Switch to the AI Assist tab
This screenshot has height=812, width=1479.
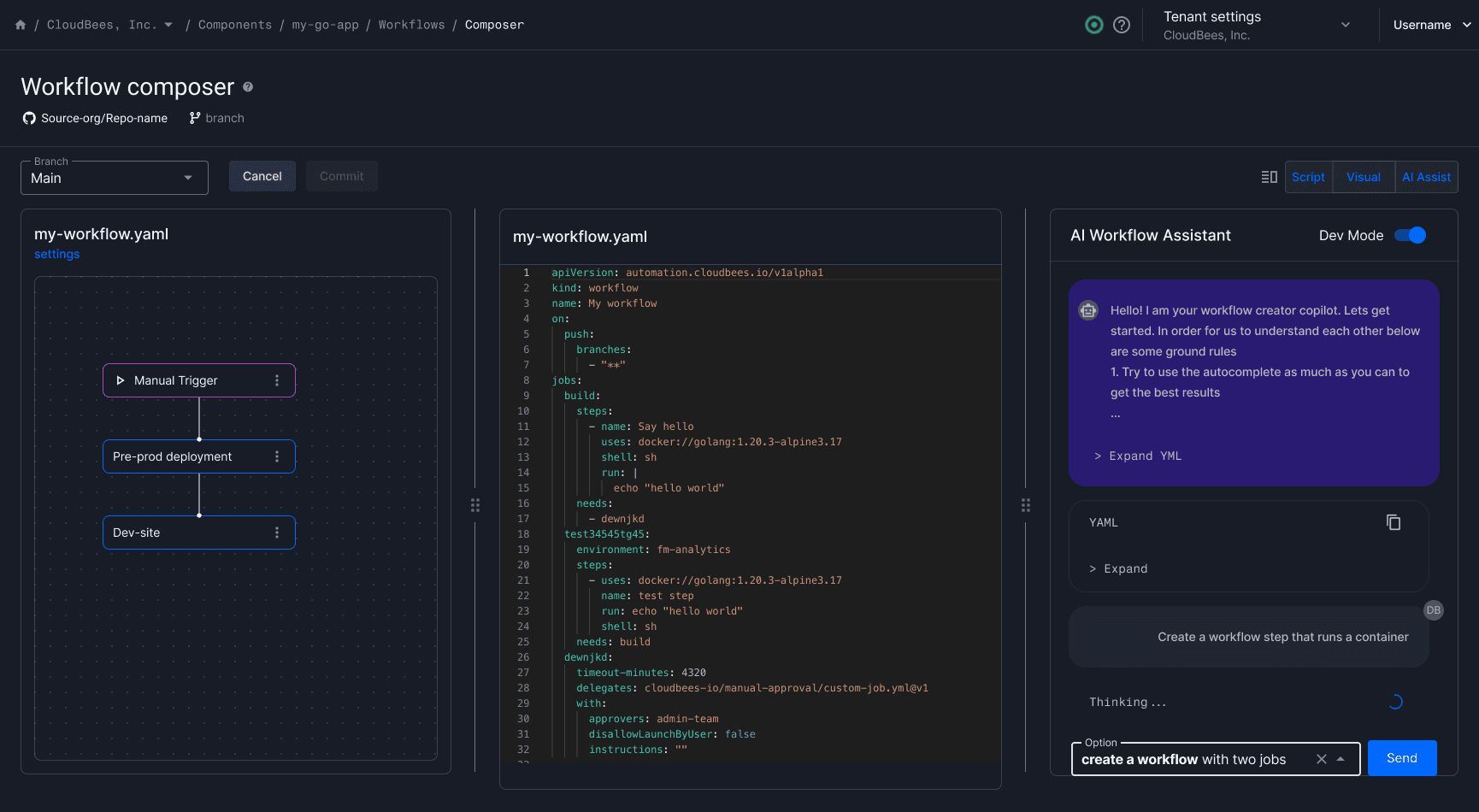coord(1427,177)
